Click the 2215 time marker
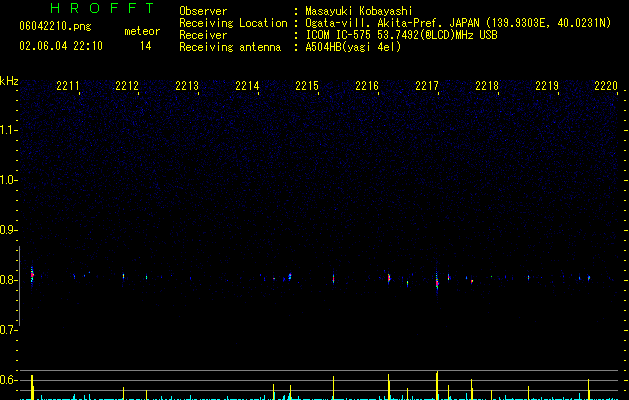629x400 pixels. point(307,86)
